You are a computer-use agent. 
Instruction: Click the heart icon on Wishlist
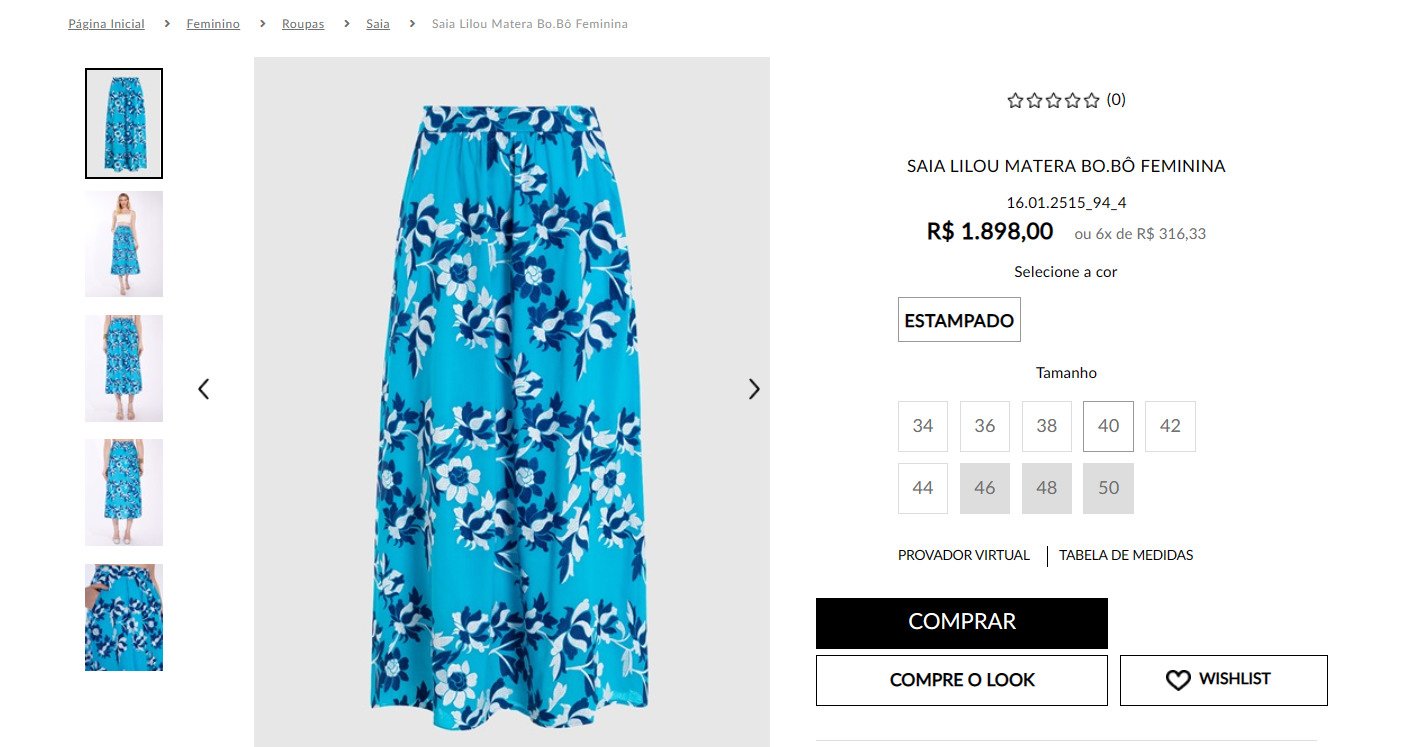click(x=1178, y=680)
